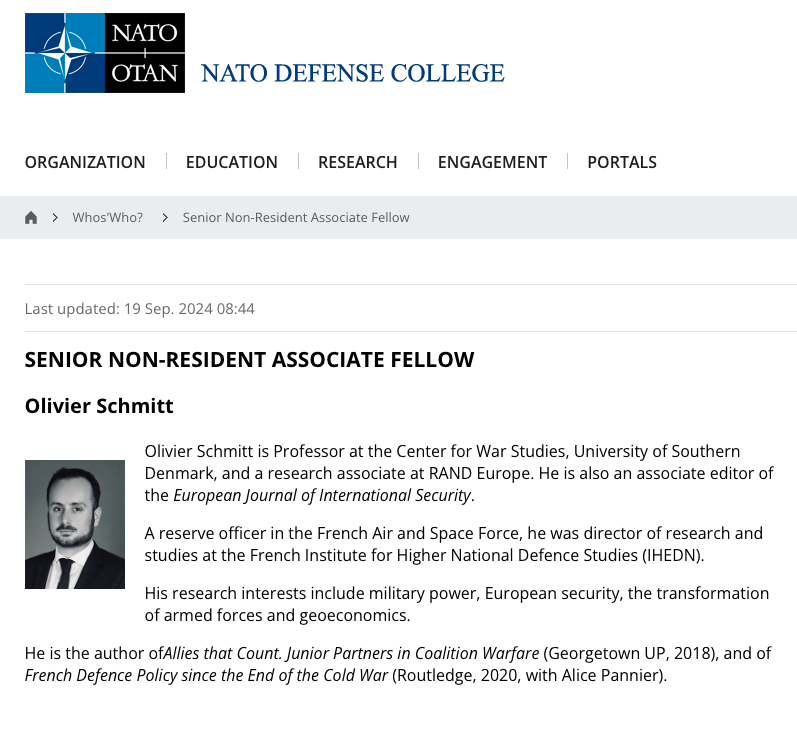
Task: Click Olivier Schmitt's portrait photo
Action: click(75, 525)
